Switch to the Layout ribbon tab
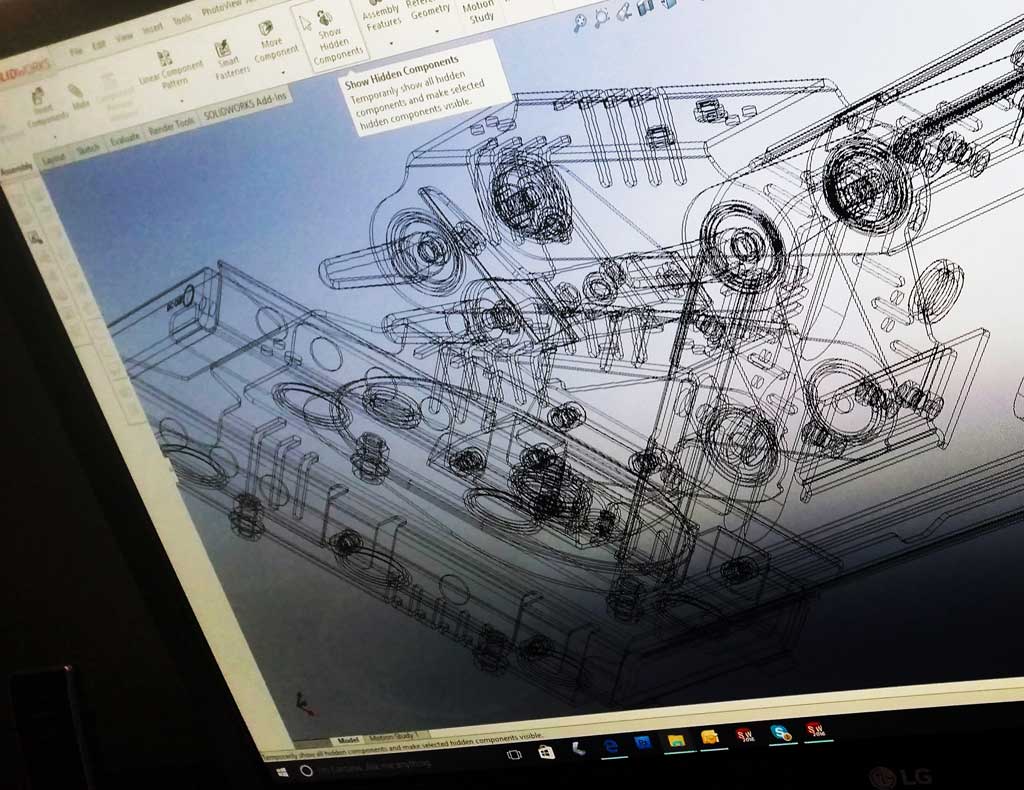The width and height of the screenshot is (1024, 790). (54, 158)
